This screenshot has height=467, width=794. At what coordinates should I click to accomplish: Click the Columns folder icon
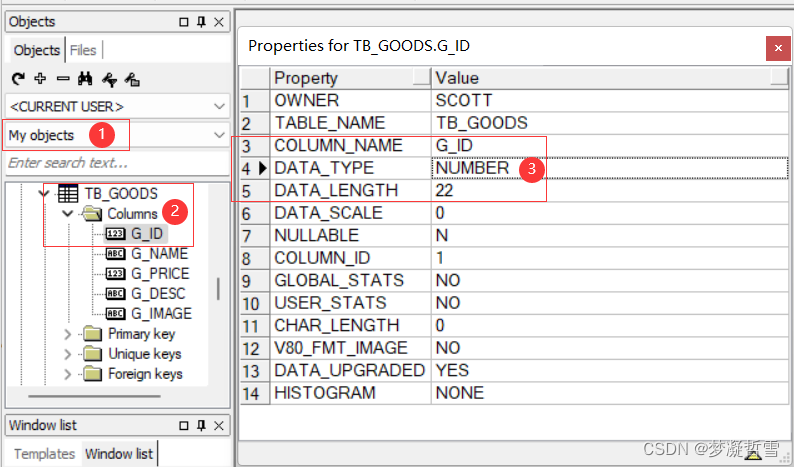93,214
